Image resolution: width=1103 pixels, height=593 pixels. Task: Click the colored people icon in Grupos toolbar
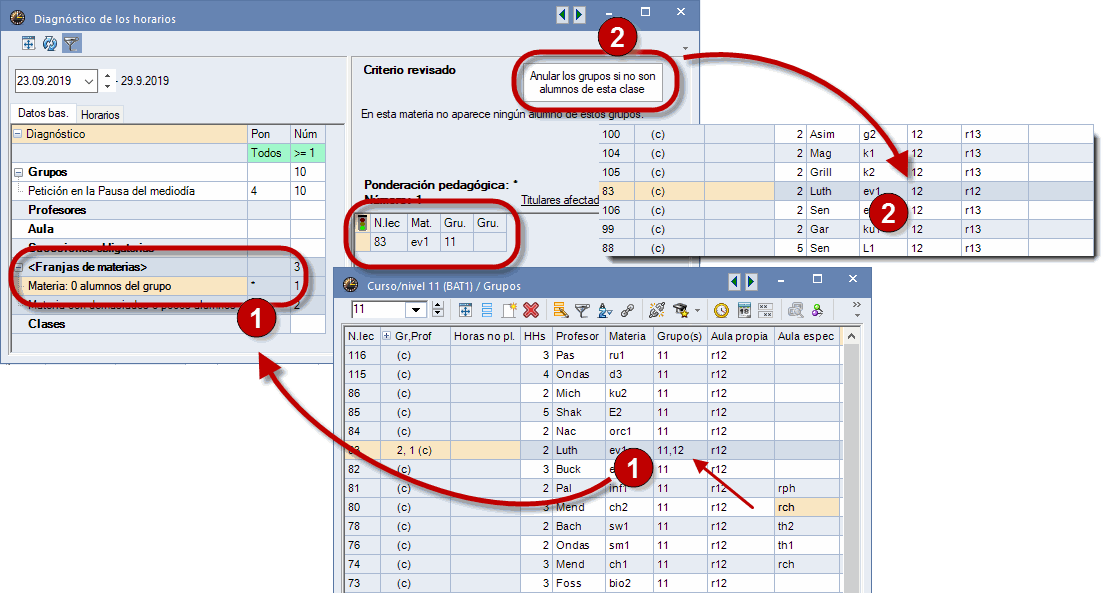(817, 310)
